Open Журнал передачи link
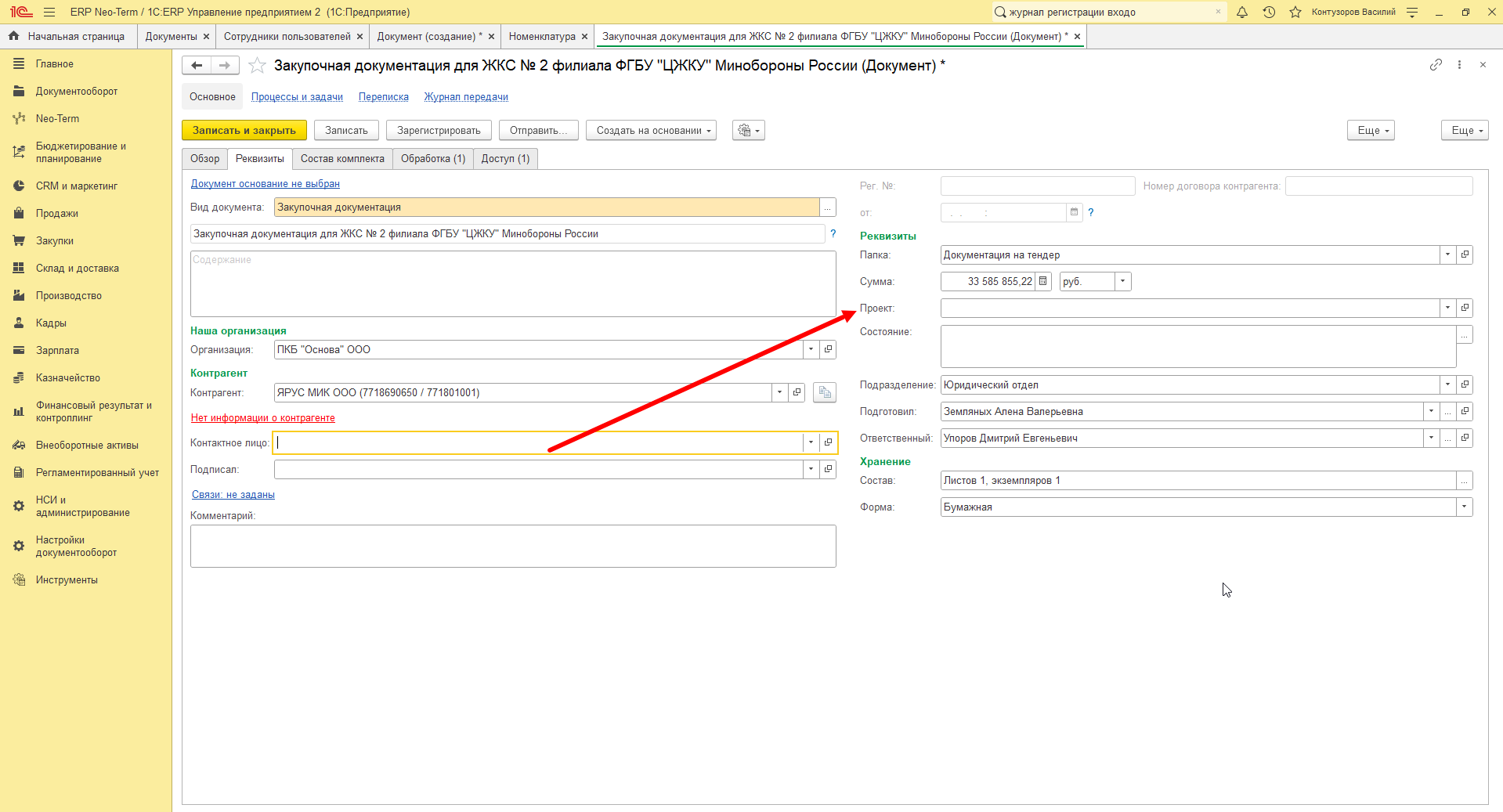1503x812 pixels. coord(466,97)
